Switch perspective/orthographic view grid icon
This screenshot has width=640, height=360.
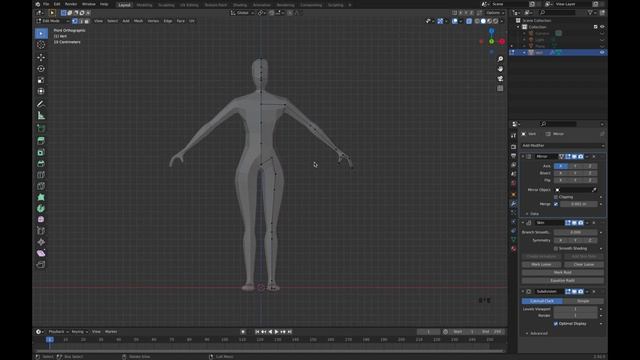tap(500, 89)
